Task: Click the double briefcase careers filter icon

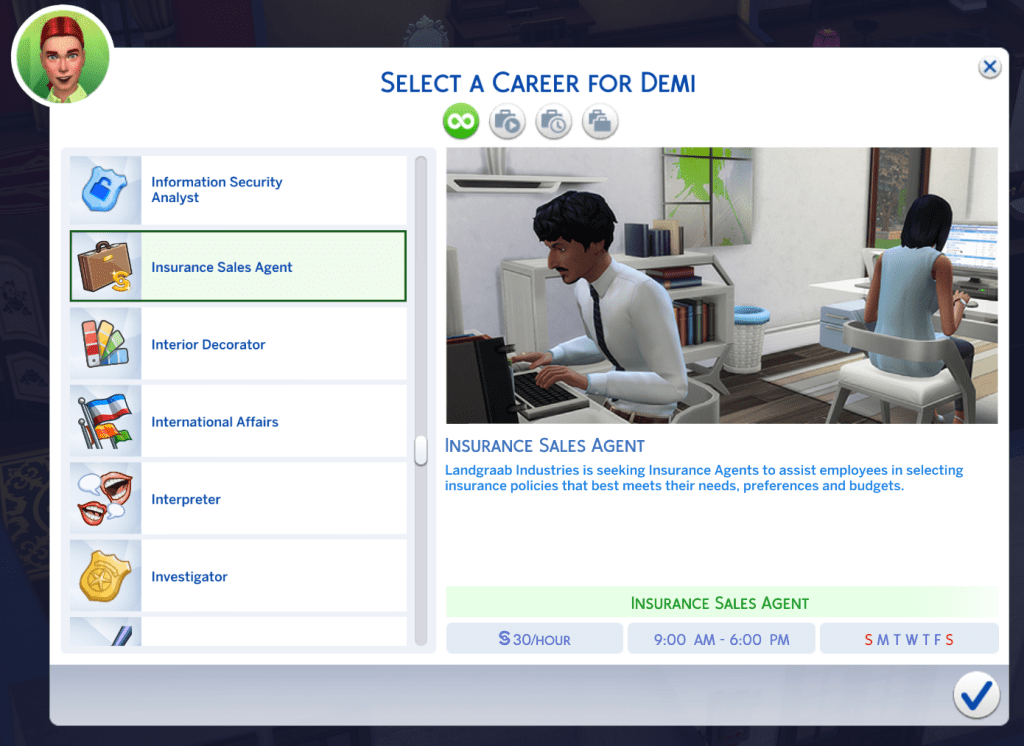Action: pos(600,121)
